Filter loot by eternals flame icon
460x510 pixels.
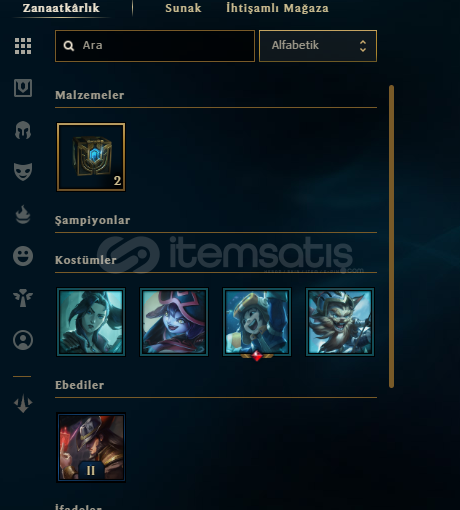click(x=23, y=214)
